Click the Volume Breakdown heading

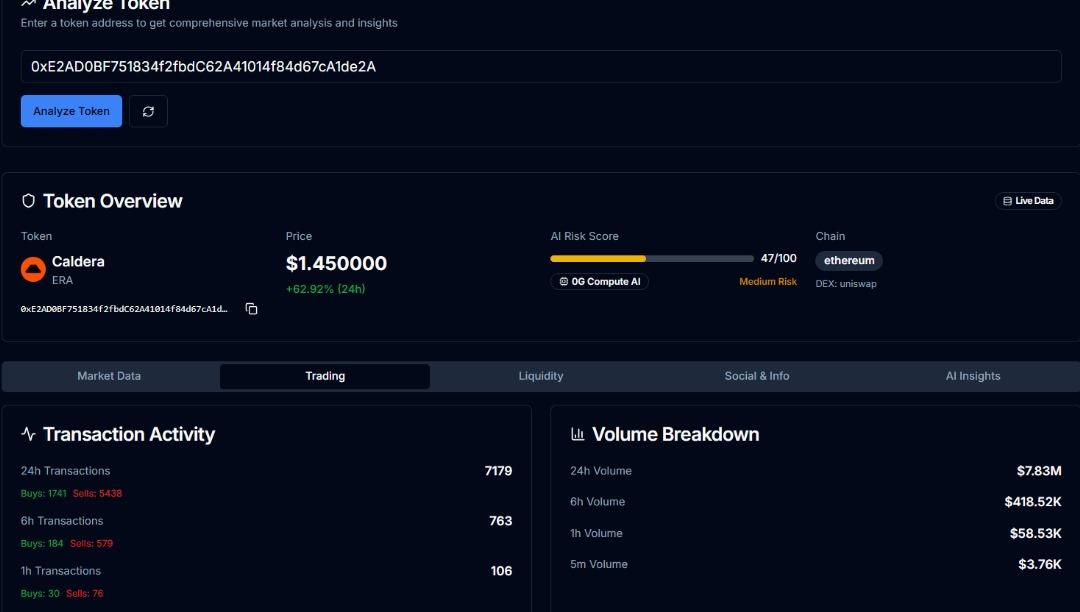(676, 434)
